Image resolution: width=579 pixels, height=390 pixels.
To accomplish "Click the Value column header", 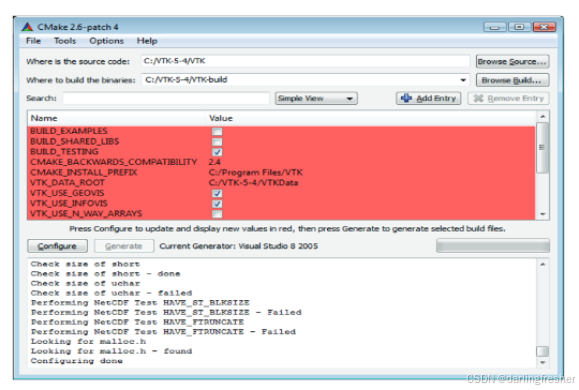I will (370, 118).
